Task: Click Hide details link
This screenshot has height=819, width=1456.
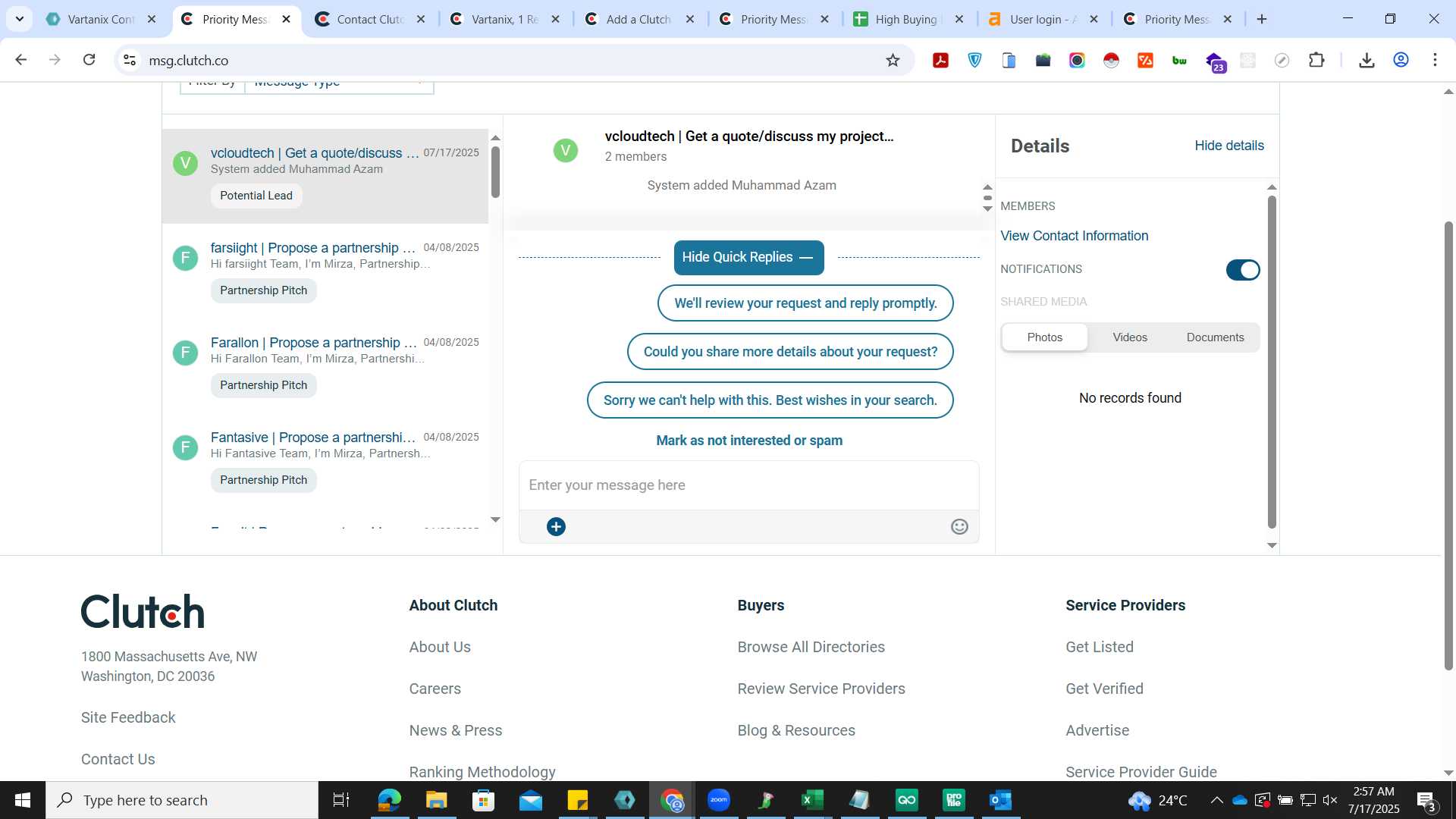Action: click(1229, 146)
